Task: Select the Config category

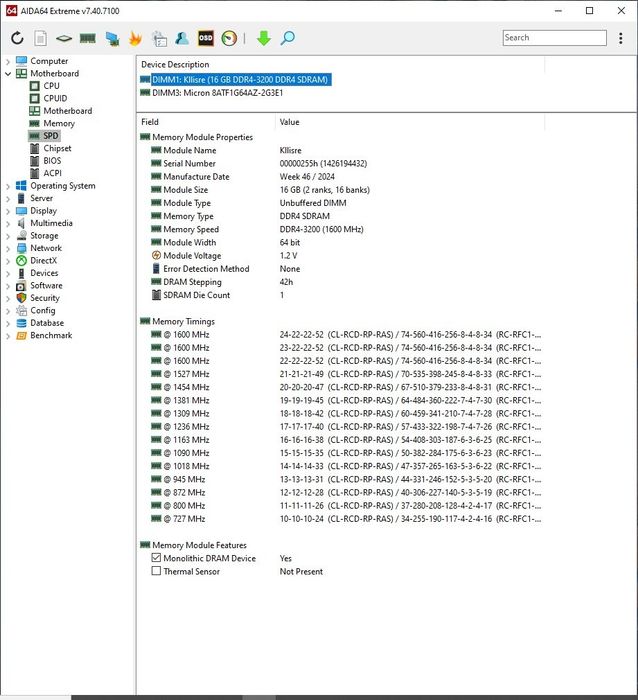Action: 36,311
